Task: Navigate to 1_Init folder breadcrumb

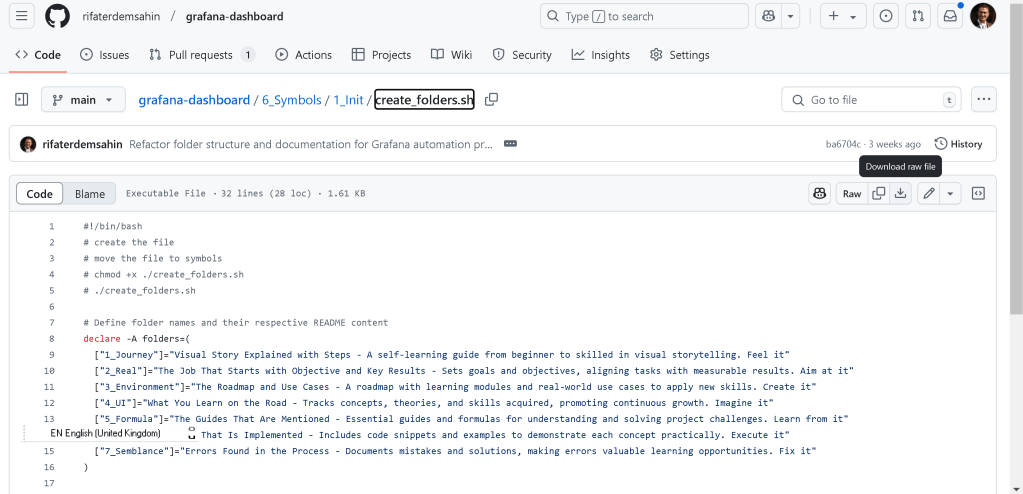Action: [x=348, y=100]
